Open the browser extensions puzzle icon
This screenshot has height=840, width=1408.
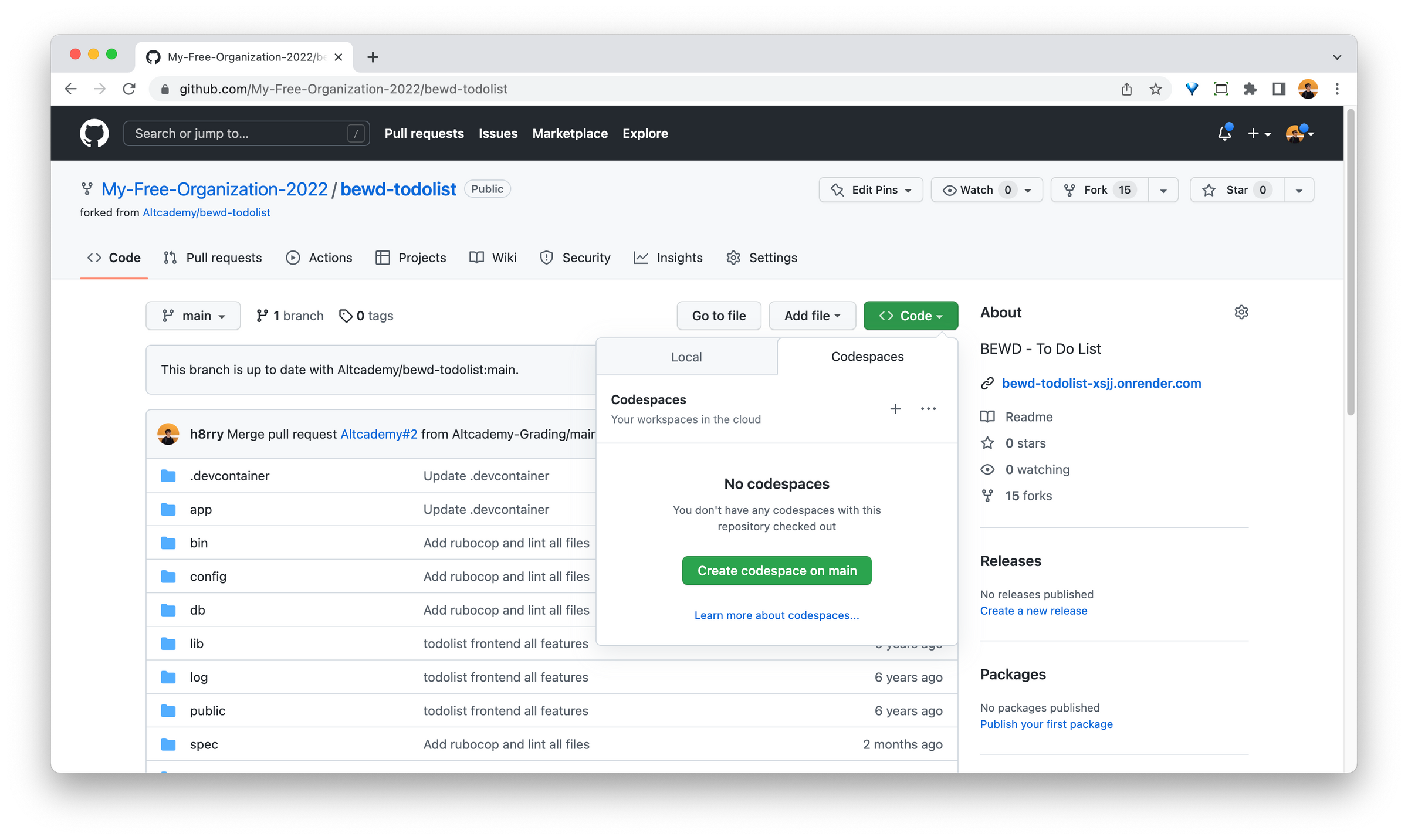click(x=1250, y=89)
